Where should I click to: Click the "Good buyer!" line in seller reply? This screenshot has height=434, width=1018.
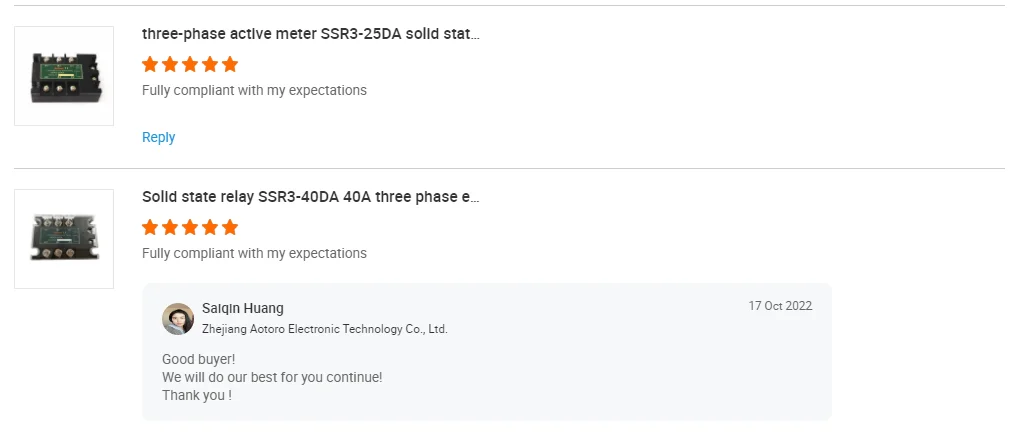pyautogui.click(x=198, y=359)
